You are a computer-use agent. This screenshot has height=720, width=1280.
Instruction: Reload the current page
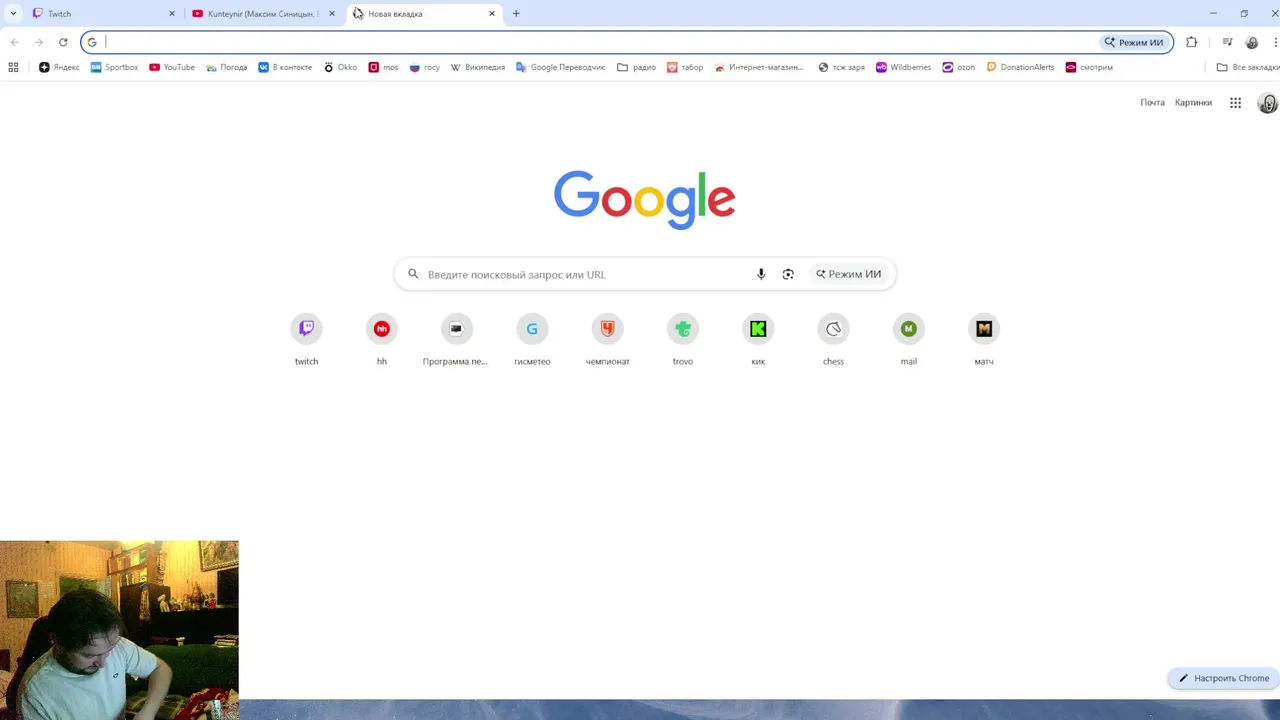63,42
